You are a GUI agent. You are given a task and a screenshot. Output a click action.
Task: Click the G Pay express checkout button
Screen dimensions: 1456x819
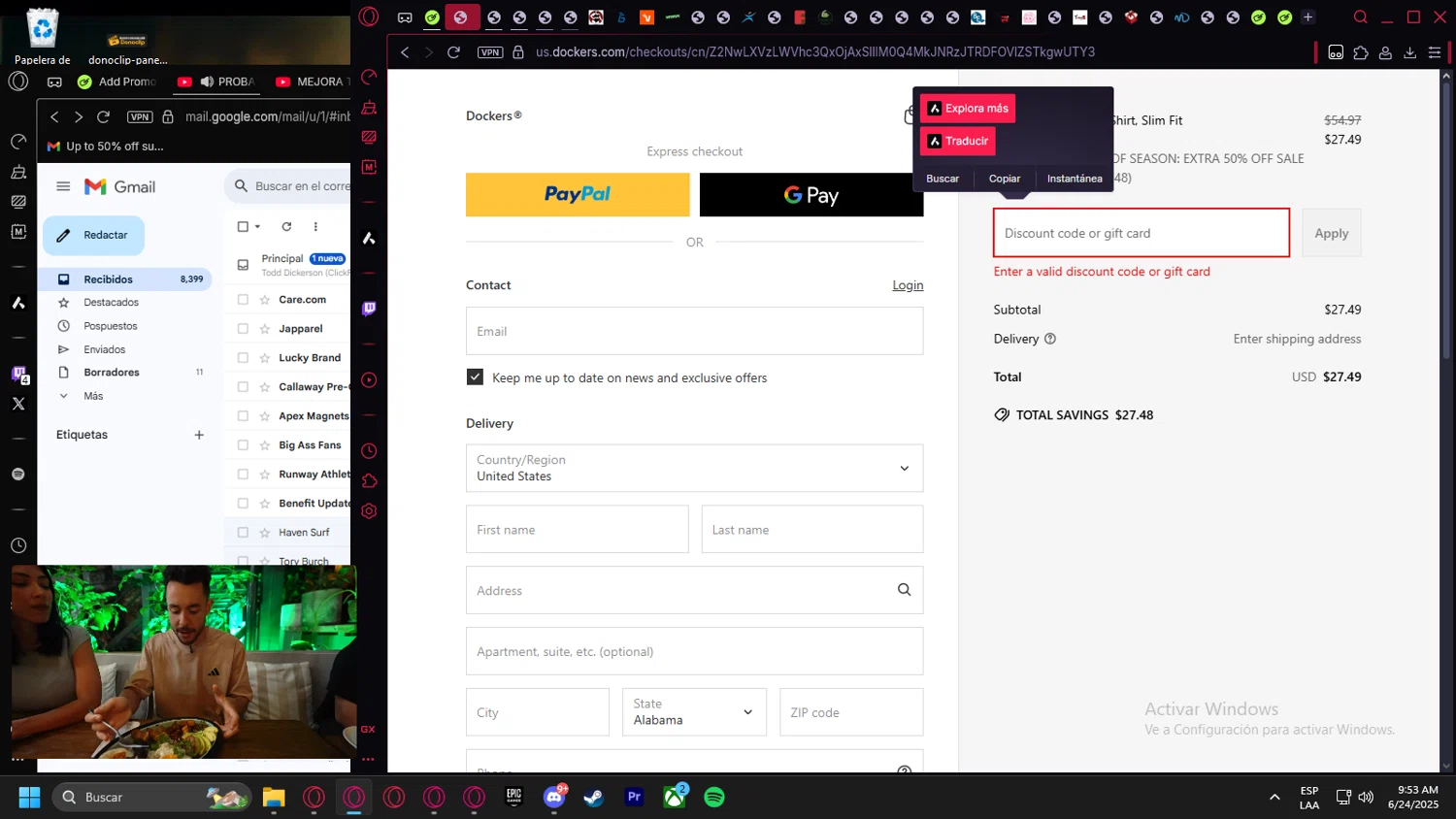point(811,195)
